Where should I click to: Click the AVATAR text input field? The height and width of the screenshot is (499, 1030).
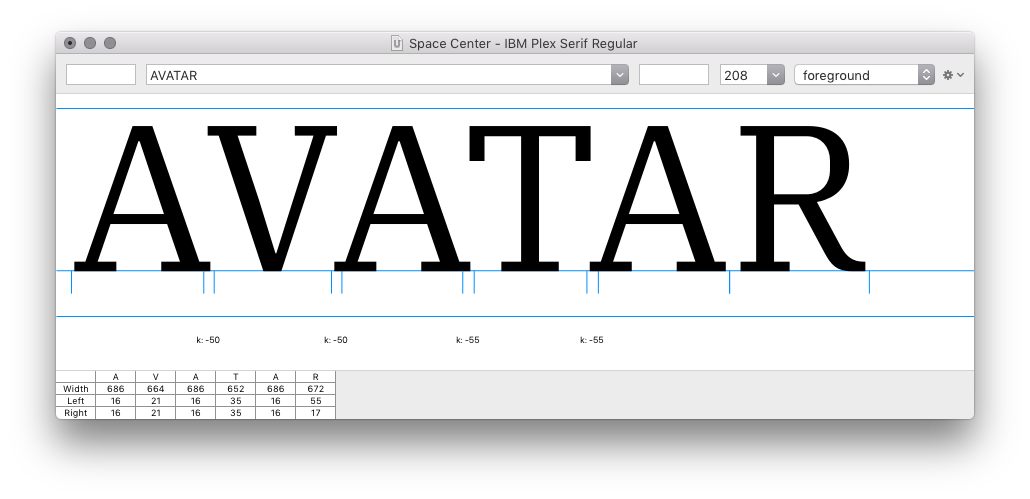[379, 75]
